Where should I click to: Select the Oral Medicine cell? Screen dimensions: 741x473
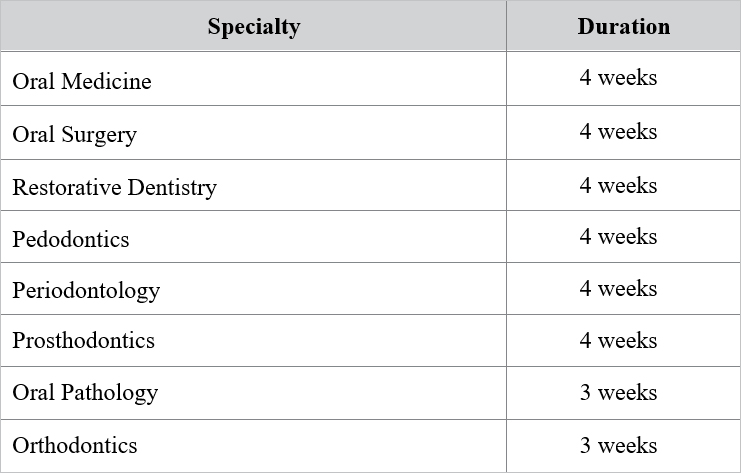(x=253, y=78)
